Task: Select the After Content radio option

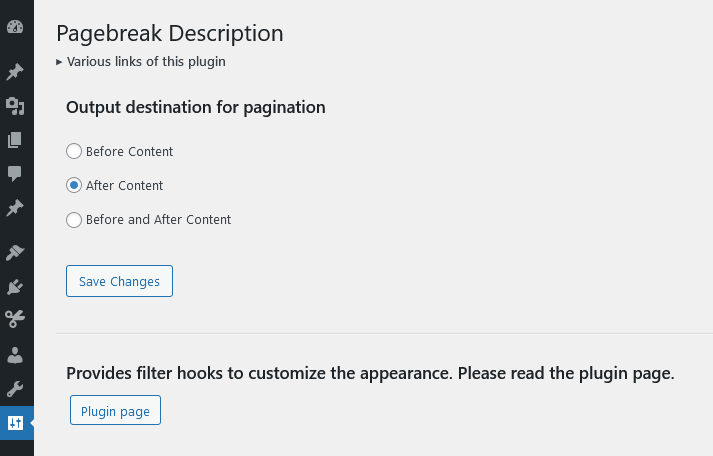Action: tap(74, 186)
